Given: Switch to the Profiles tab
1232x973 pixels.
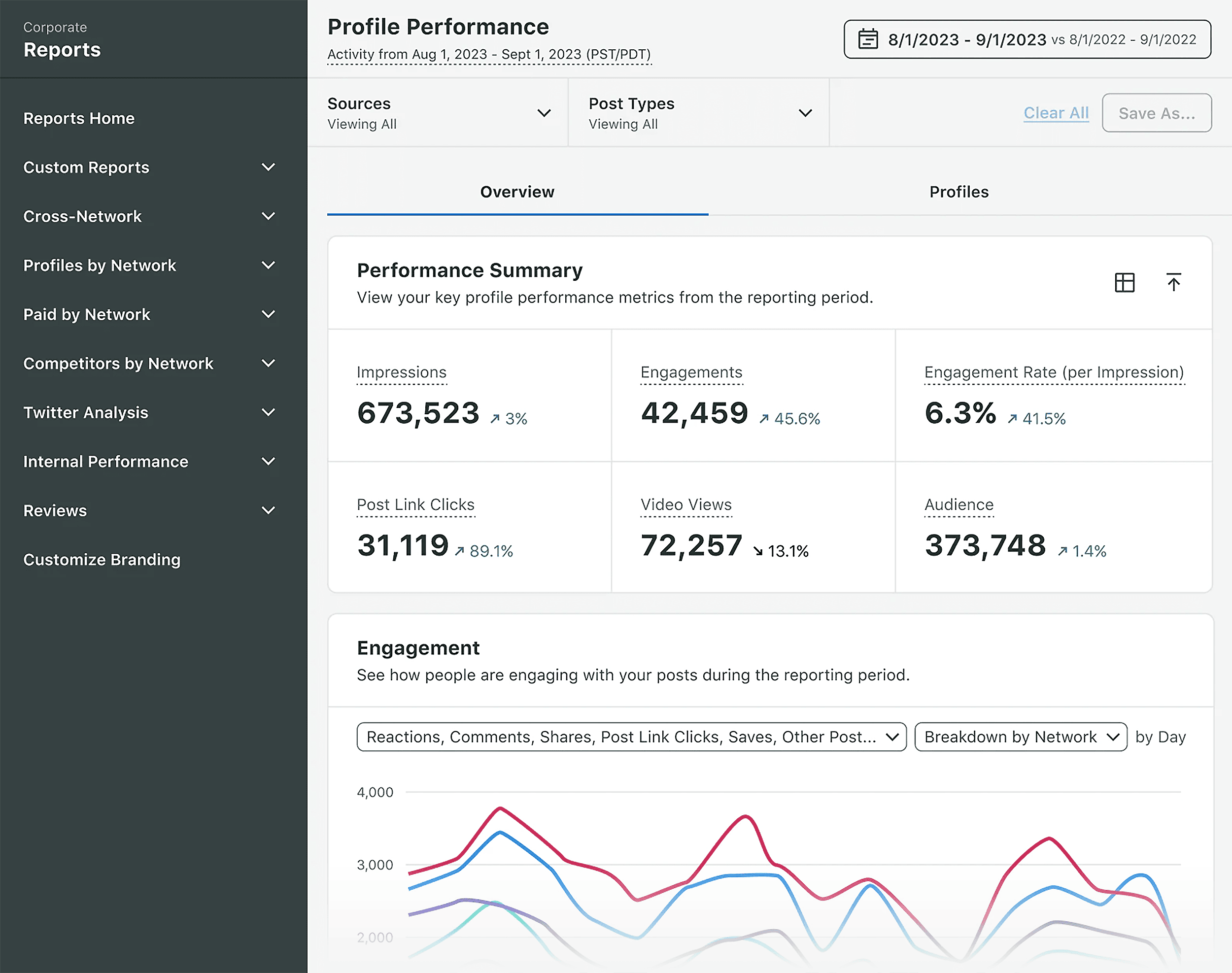Looking at the screenshot, I should coord(959,192).
